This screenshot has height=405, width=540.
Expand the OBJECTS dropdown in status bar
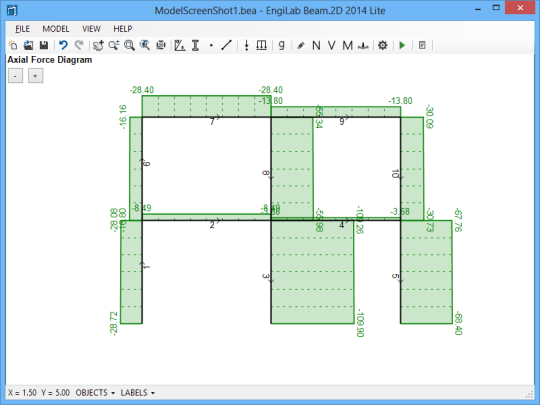pyautogui.click(x=95, y=393)
